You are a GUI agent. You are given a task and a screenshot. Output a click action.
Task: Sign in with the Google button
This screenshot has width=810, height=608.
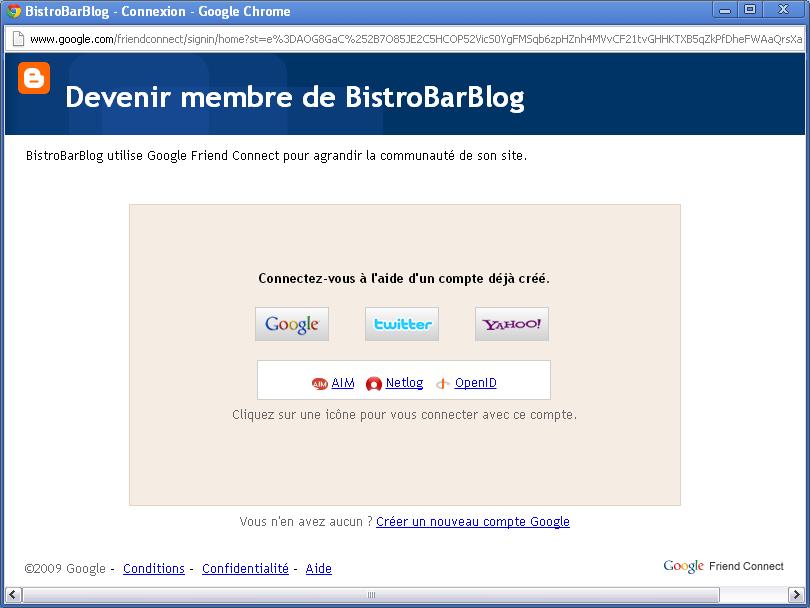tap(292, 324)
